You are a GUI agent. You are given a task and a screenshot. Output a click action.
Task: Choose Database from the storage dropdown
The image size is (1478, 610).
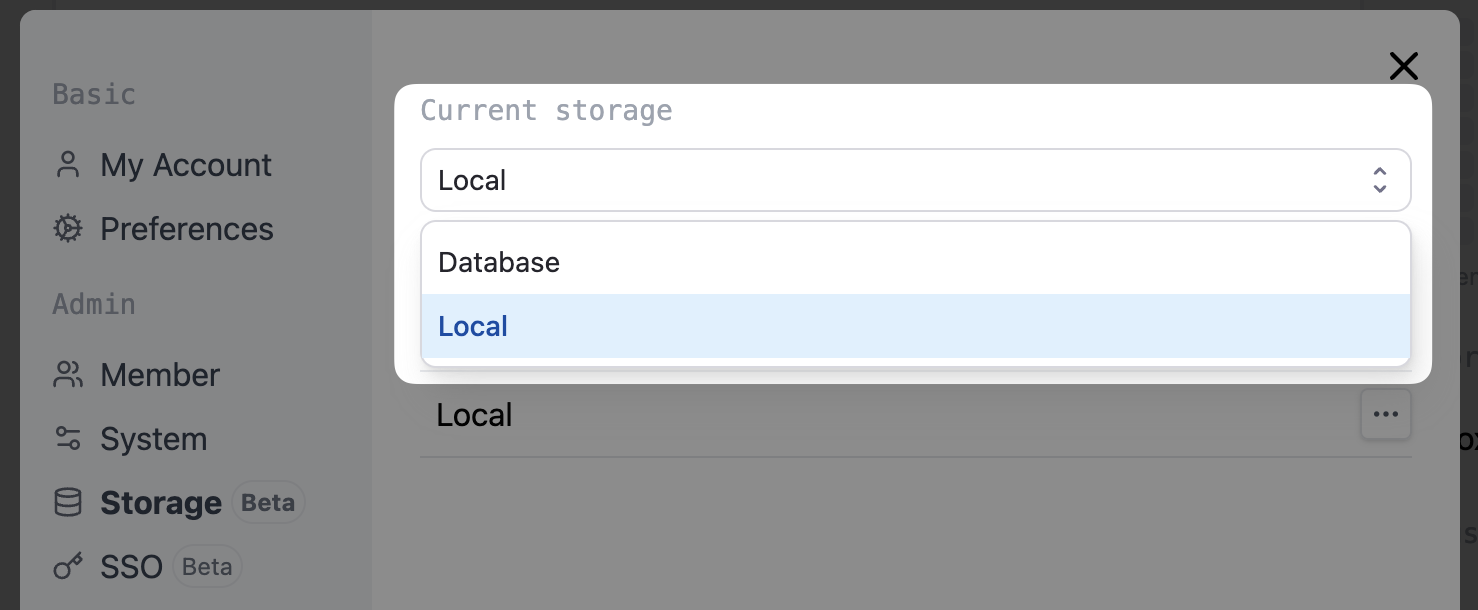499,262
